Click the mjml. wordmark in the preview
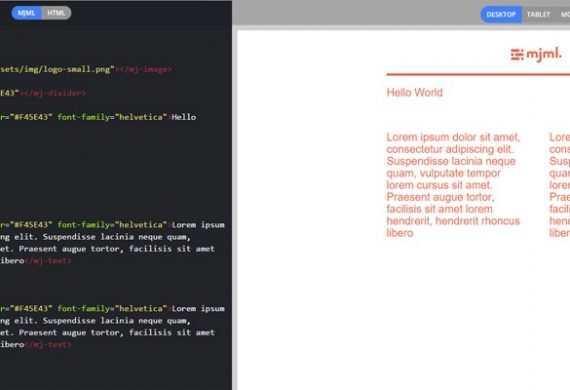 (x=544, y=55)
